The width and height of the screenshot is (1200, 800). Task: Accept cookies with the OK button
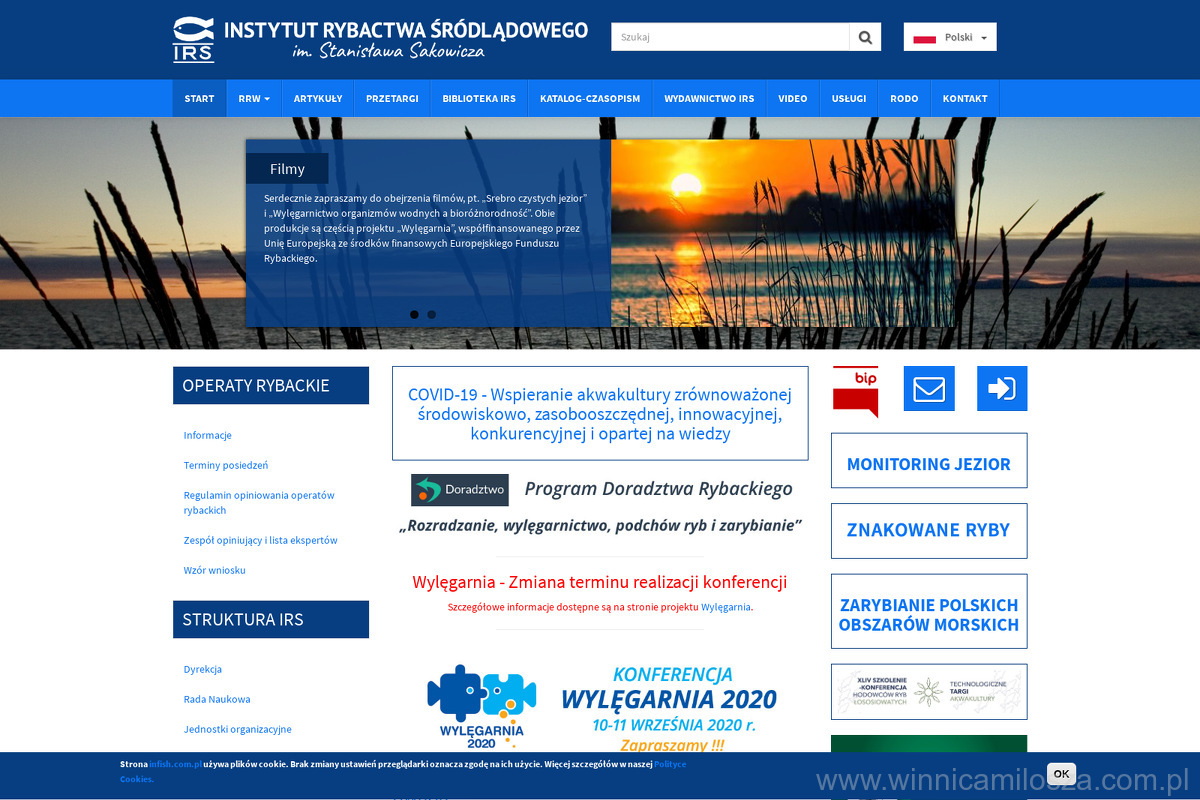pos(1061,773)
